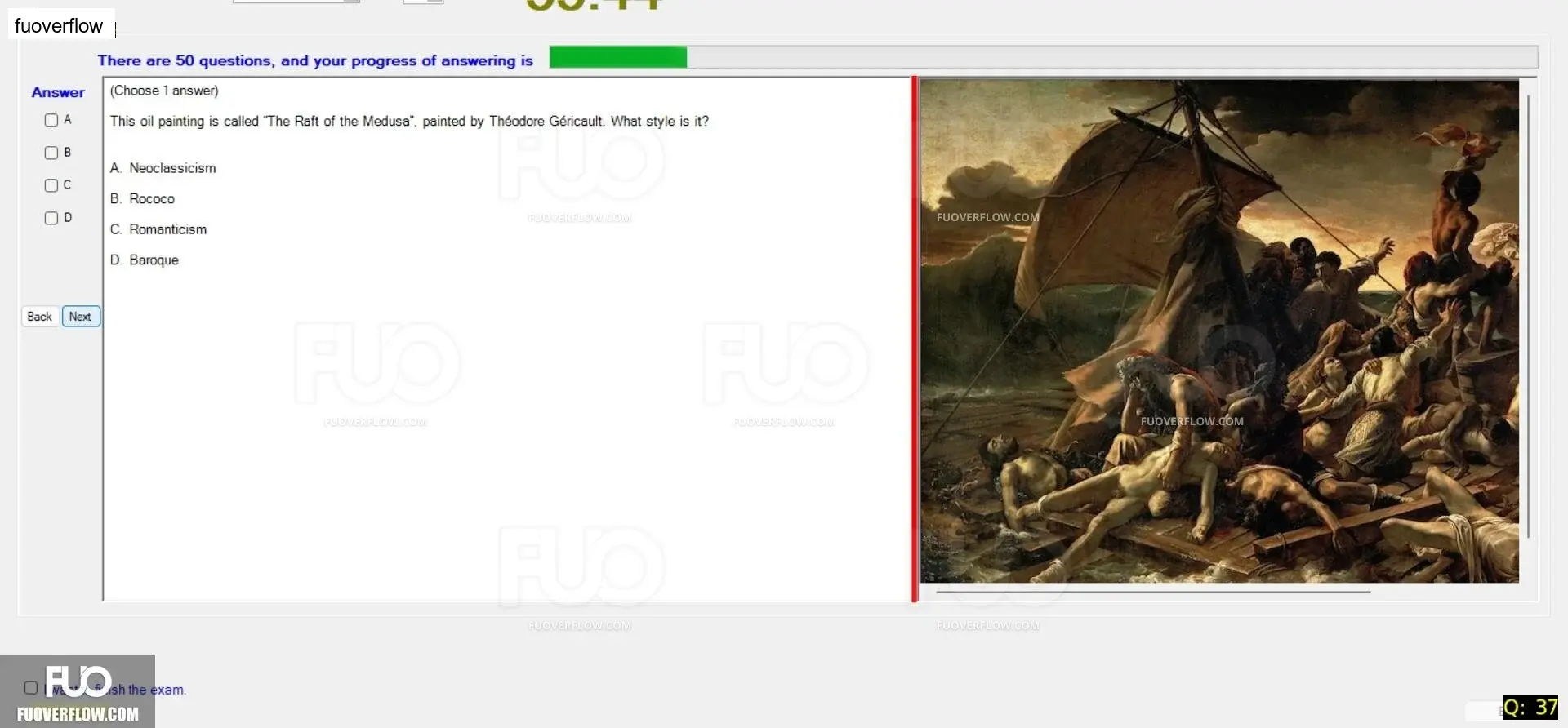Click the painting panel horizontal scrollbar
Viewport: 1568px width, 728px height.
click(x=1153, y=592)
